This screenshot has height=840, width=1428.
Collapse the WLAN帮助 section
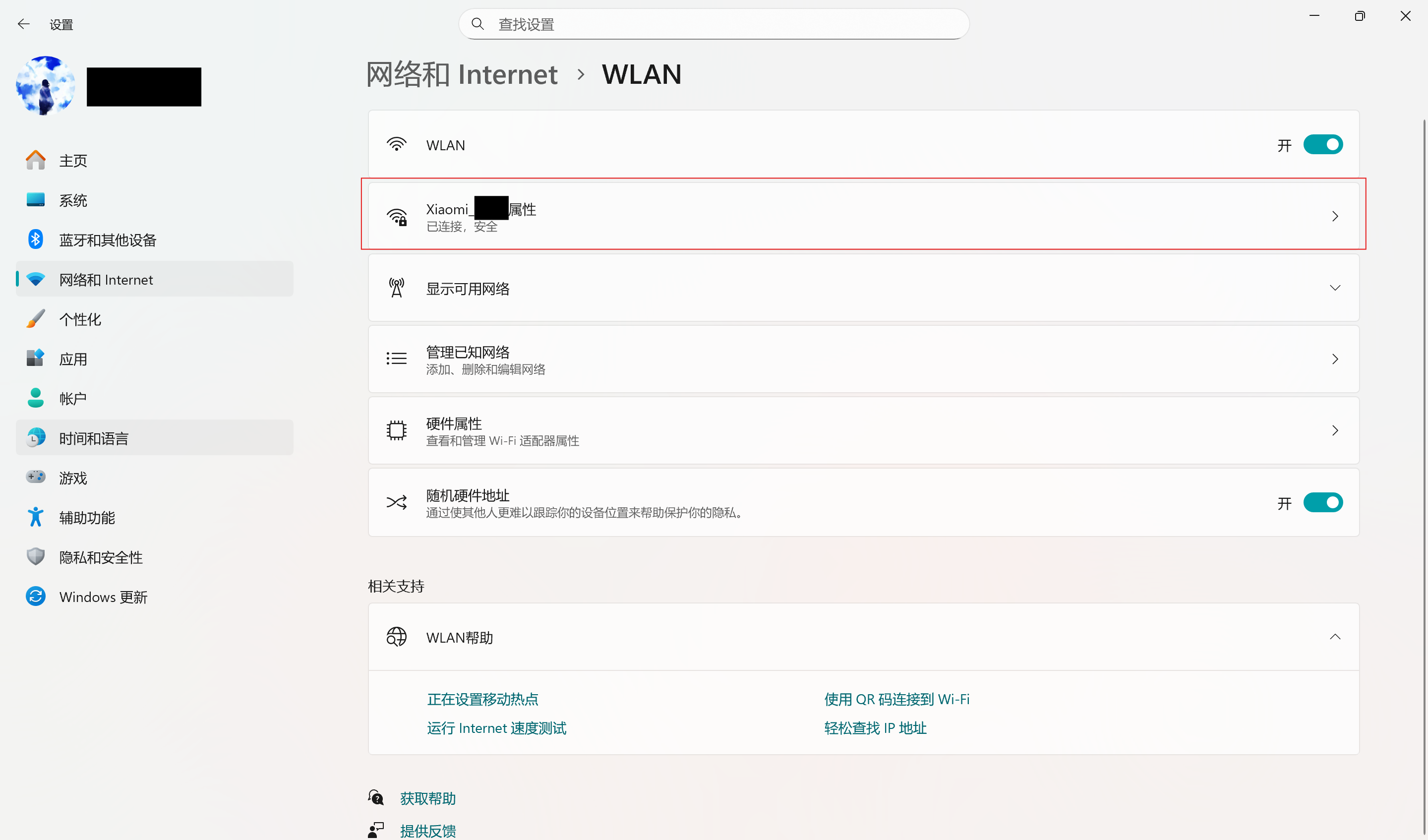tap(1334, 637)
